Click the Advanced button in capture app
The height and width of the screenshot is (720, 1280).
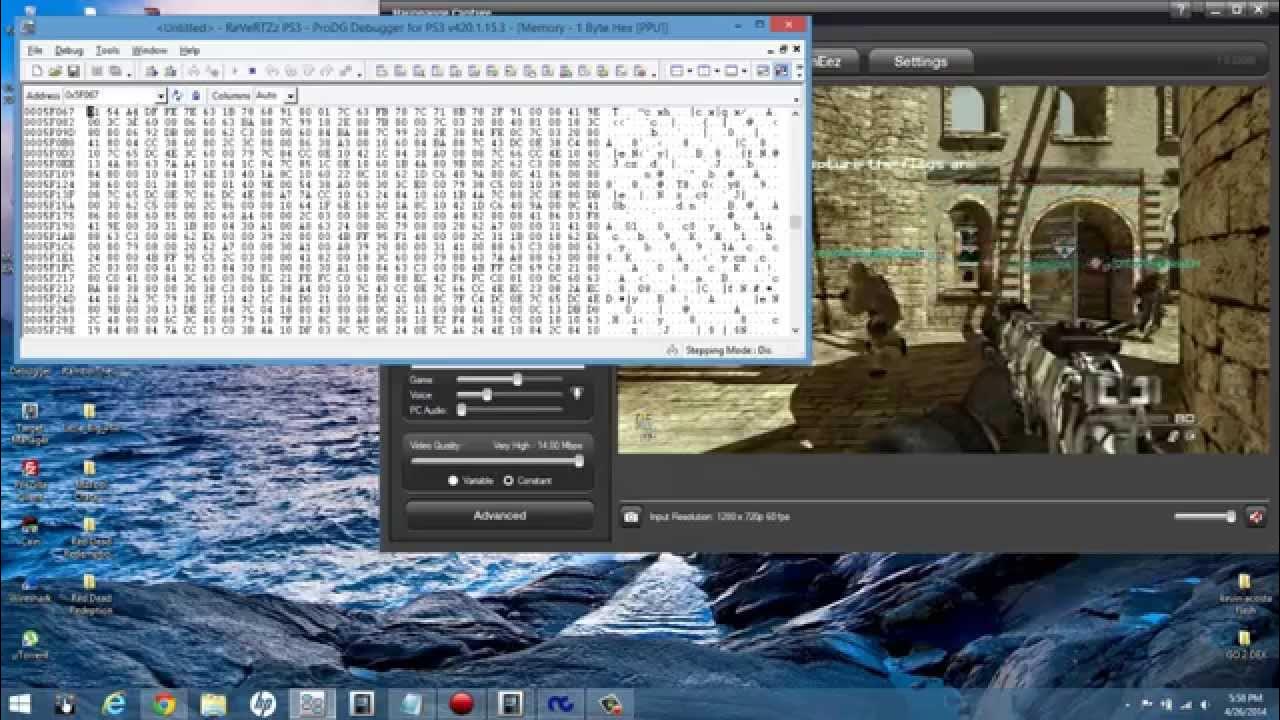click(499, 516)
